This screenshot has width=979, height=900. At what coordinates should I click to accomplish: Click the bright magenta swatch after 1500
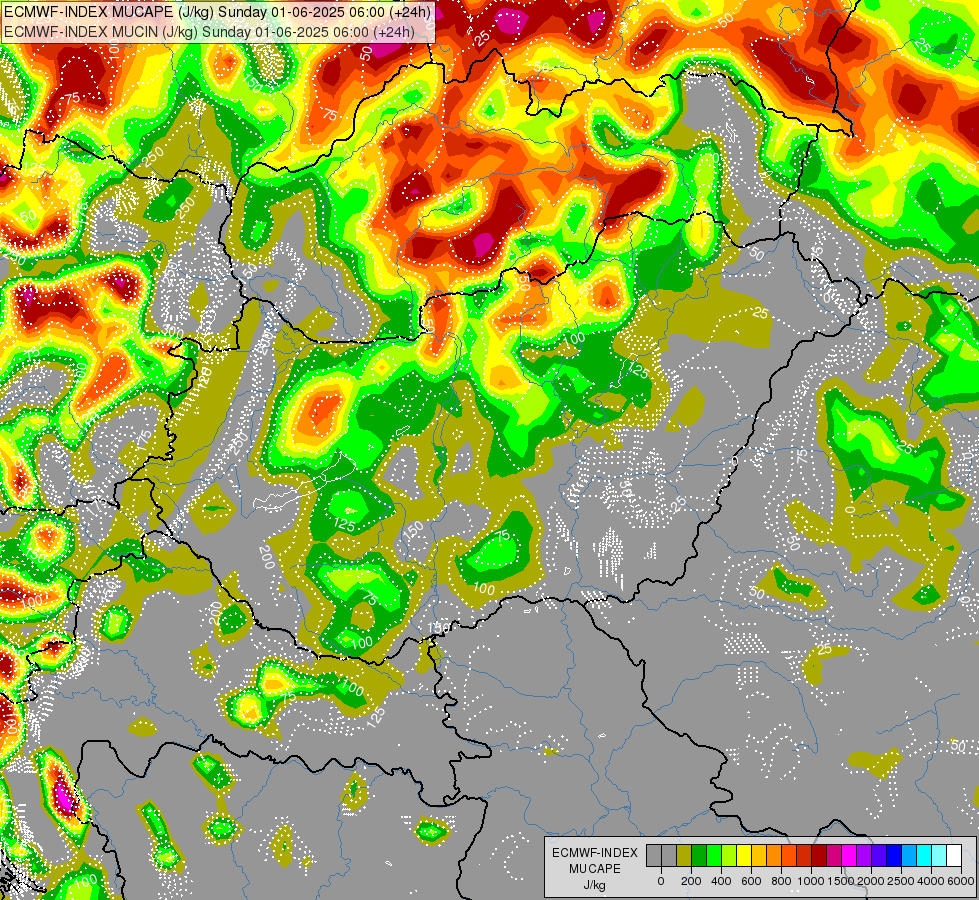point(849,855)
